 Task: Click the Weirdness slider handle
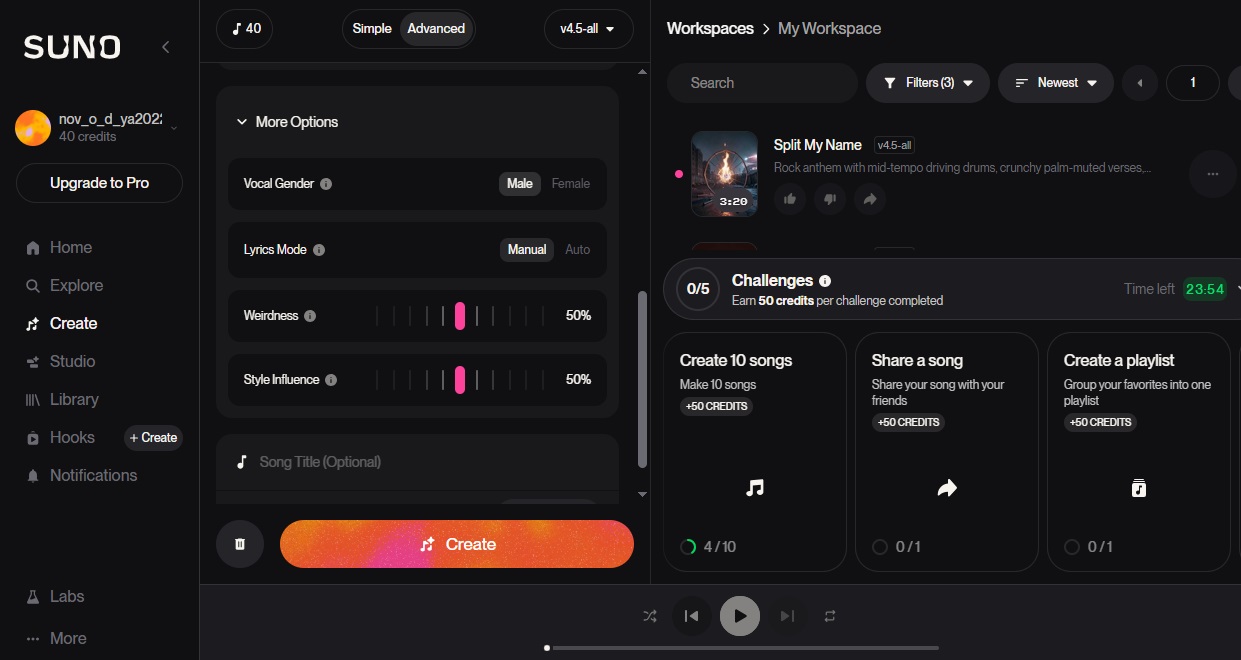[460, 316]
